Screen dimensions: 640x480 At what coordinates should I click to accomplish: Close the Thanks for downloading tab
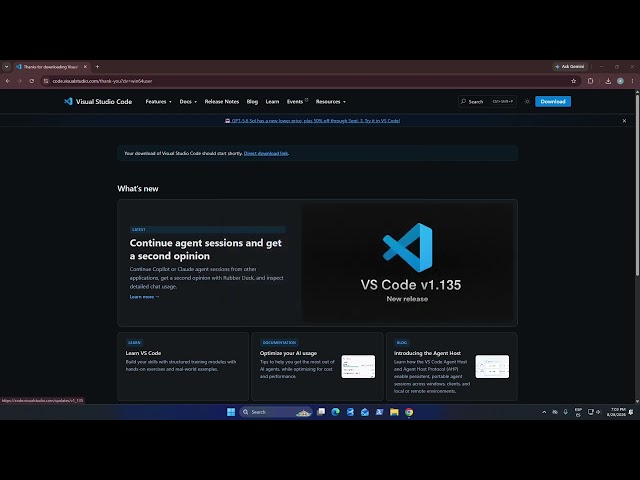pos(85,67)
